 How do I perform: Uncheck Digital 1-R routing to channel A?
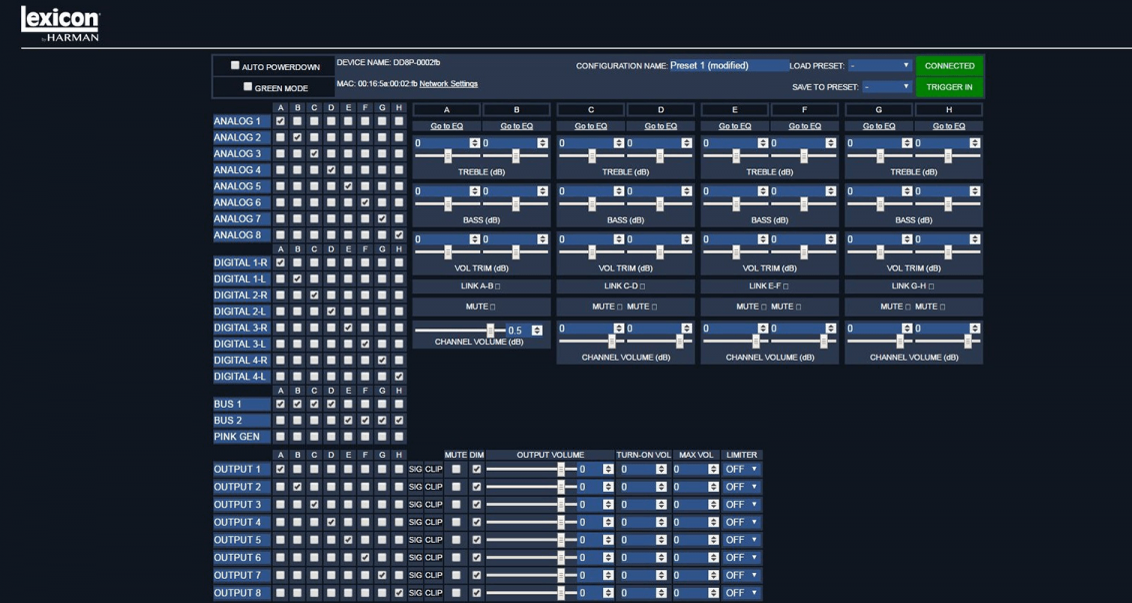click(x=280, y=262)
